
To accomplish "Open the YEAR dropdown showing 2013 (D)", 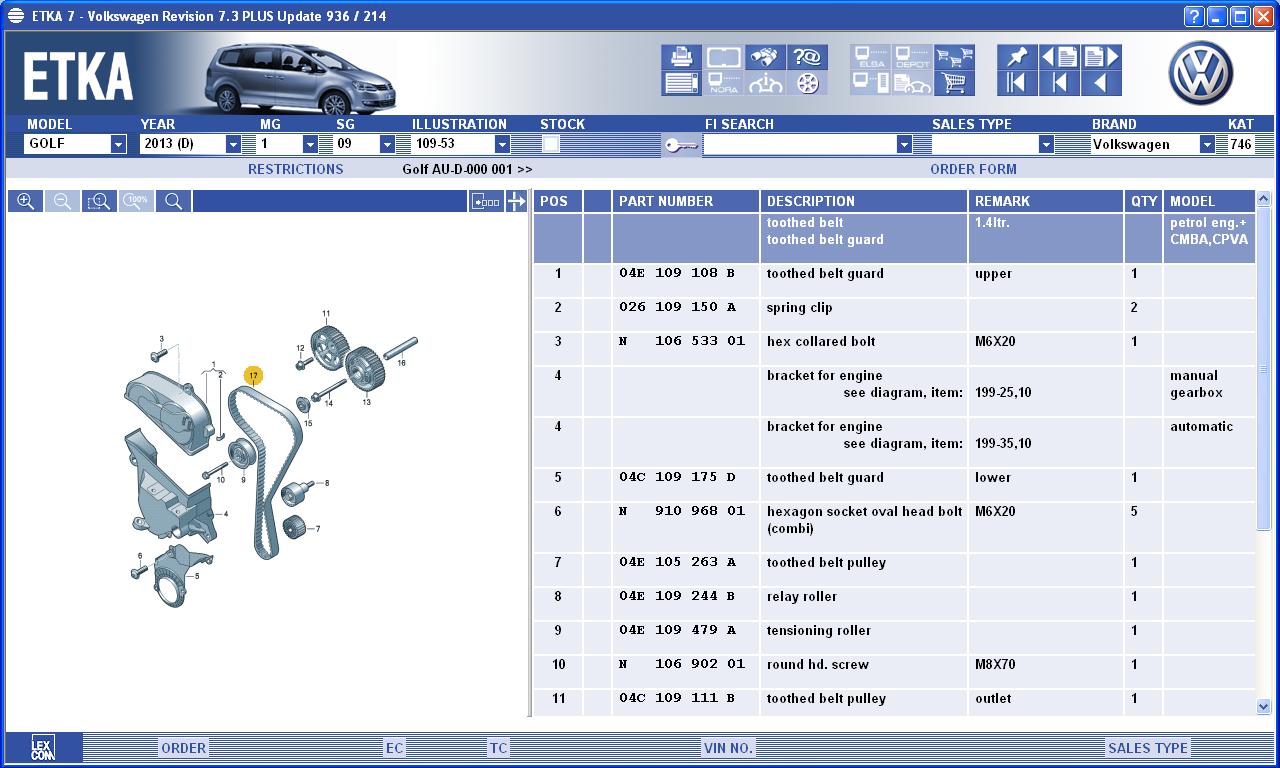I will pyautogui.click(x=190, y=144).
